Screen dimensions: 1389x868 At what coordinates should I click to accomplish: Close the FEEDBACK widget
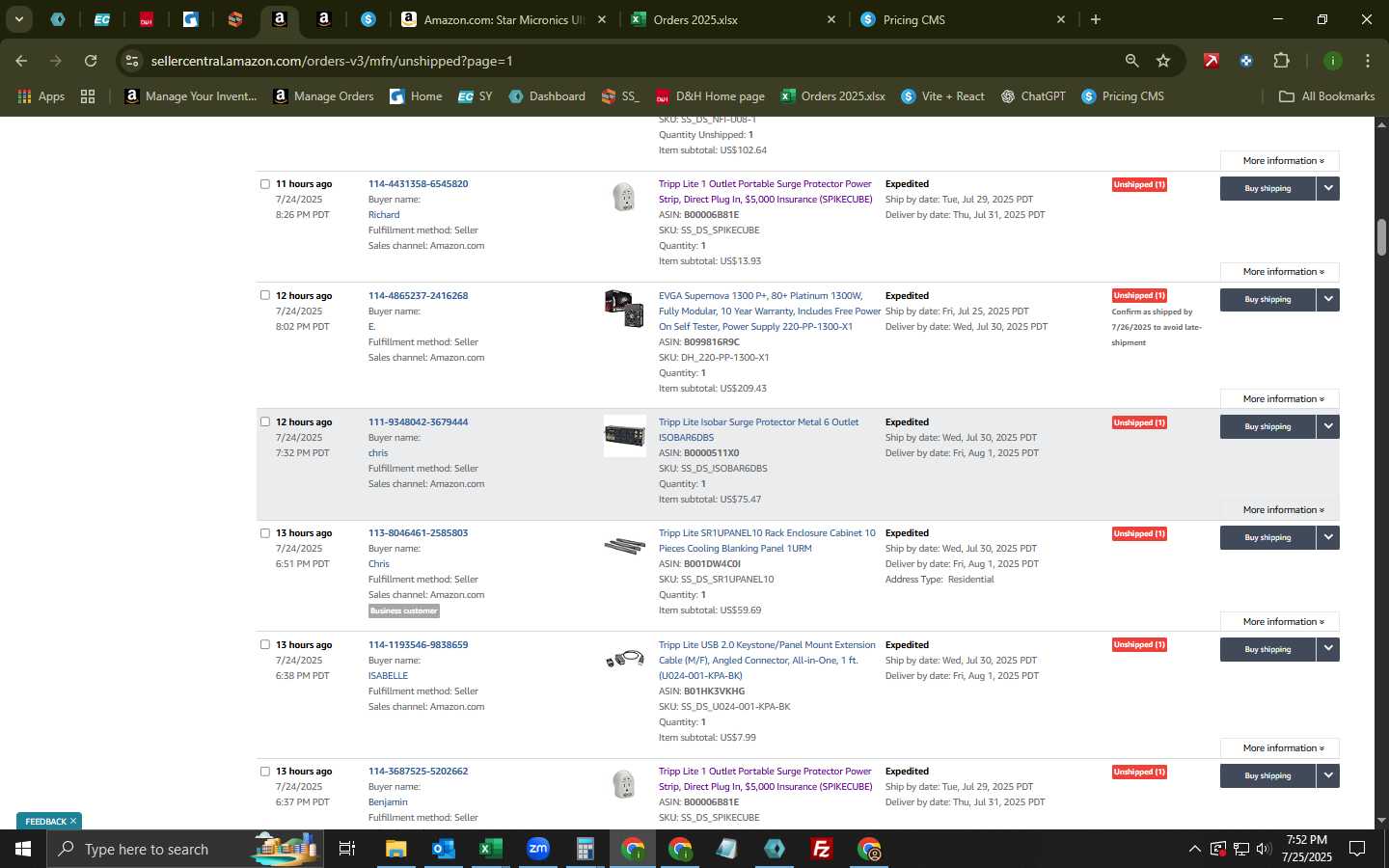(x=72, y=822)
